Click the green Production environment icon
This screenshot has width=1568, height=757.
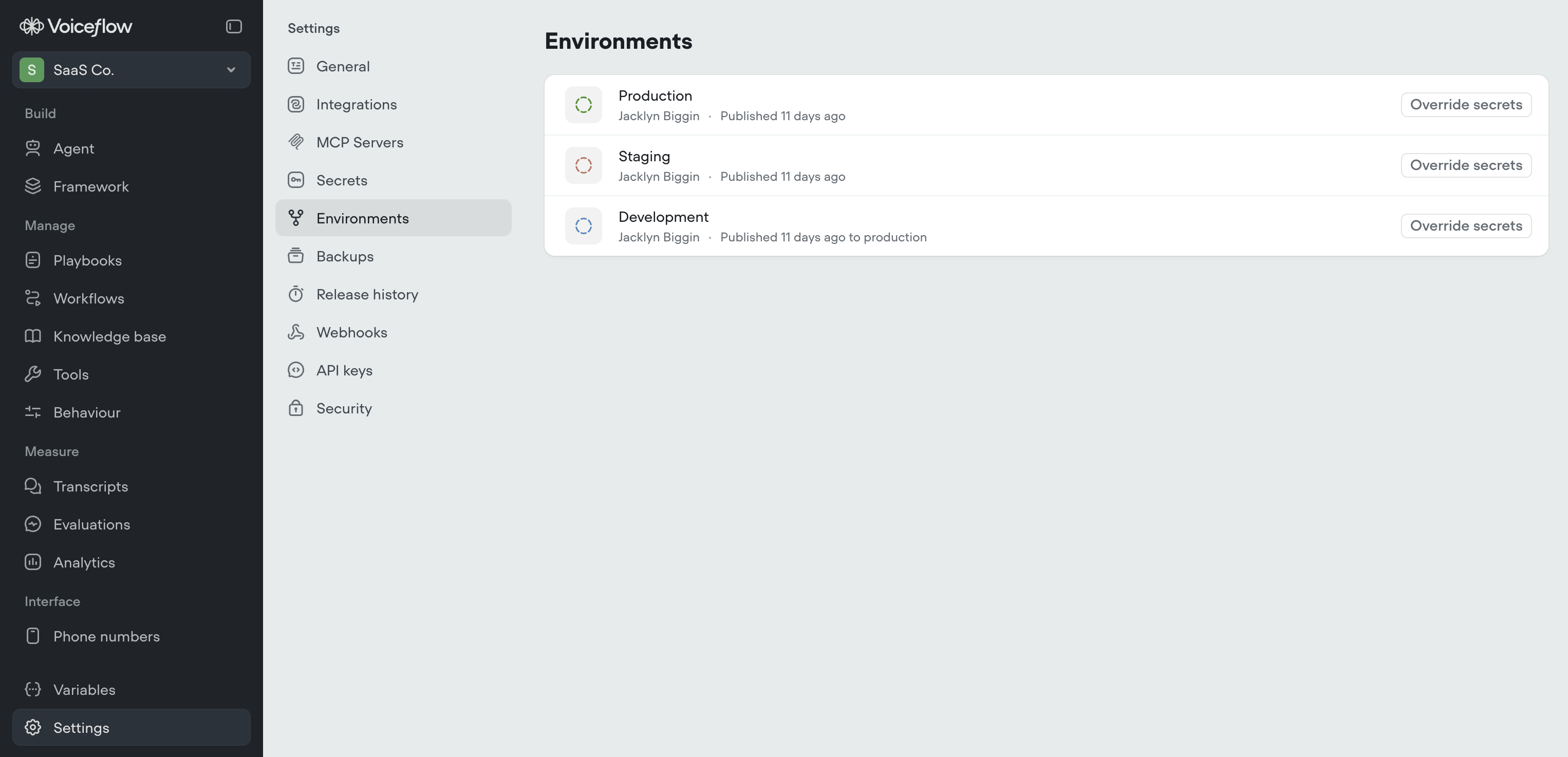point(583,105)
